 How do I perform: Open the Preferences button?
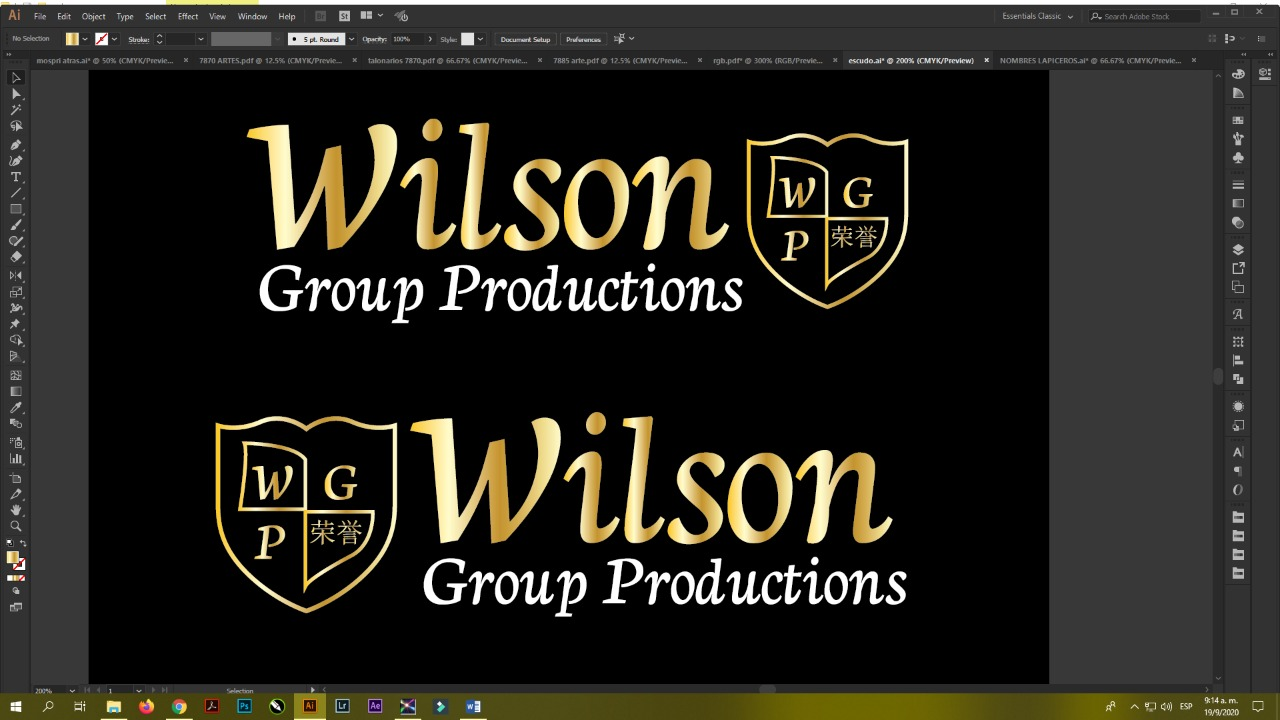583,39
